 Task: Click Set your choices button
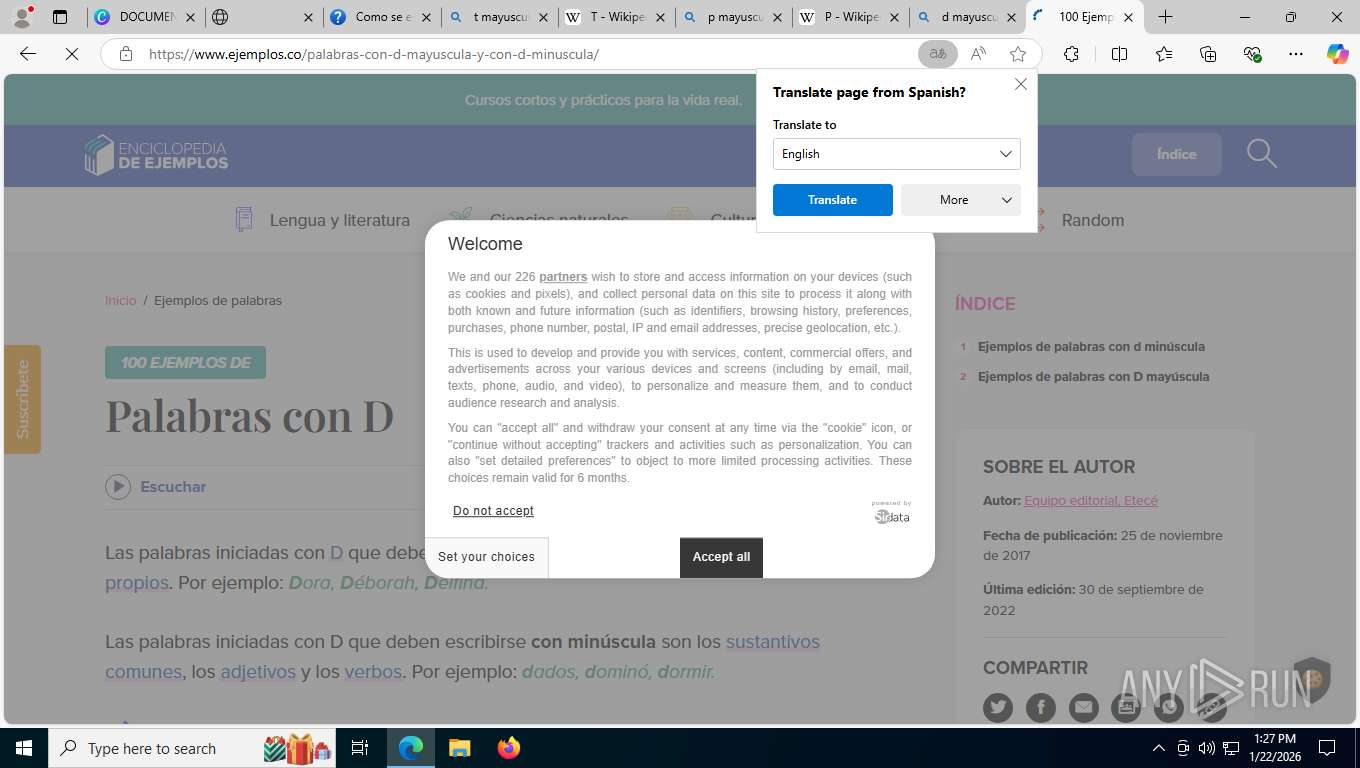point(486,557)
